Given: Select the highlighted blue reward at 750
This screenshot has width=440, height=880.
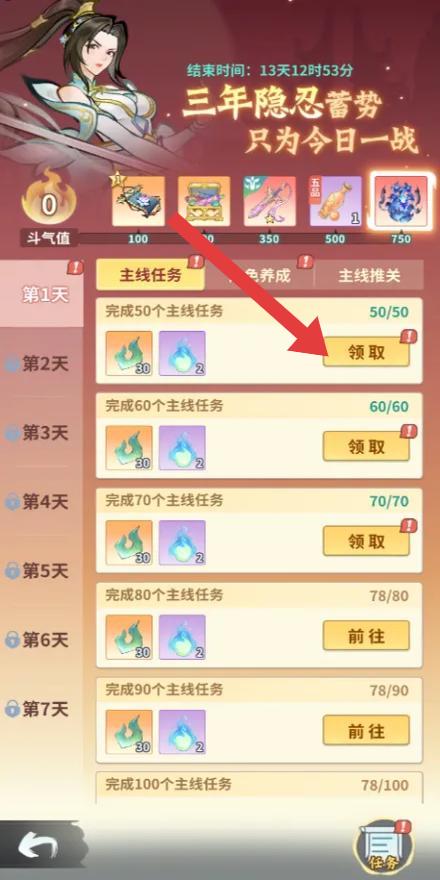Looking at the screenshot, I should (401, 201).
